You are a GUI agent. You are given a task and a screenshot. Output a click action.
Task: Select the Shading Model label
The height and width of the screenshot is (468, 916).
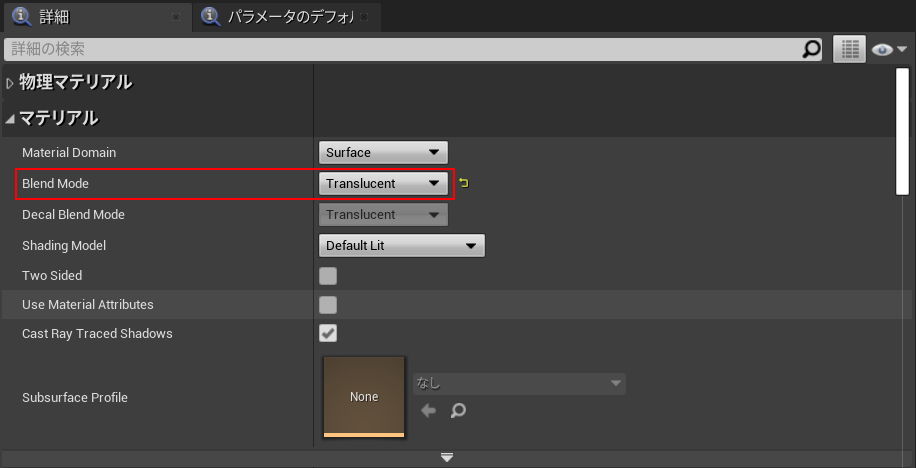[x=64, y=246]
